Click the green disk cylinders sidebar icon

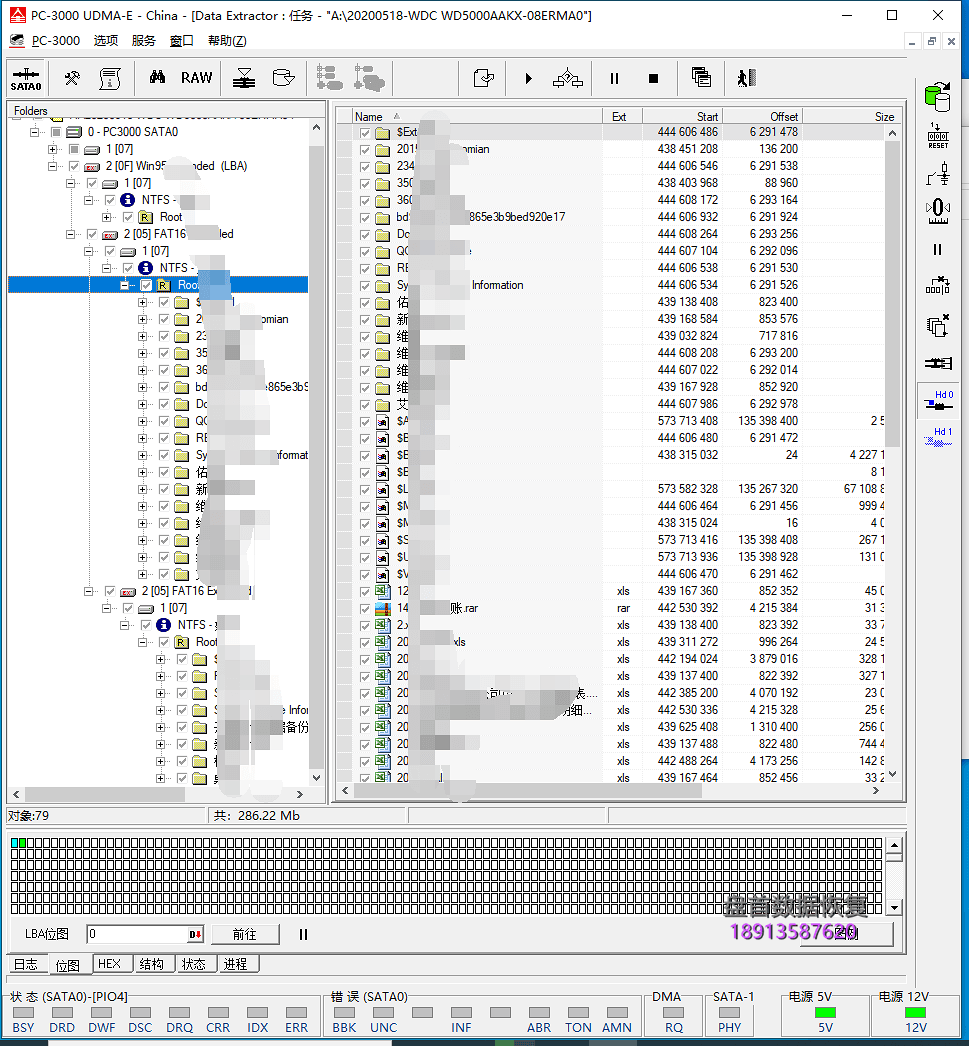[938, 97]
